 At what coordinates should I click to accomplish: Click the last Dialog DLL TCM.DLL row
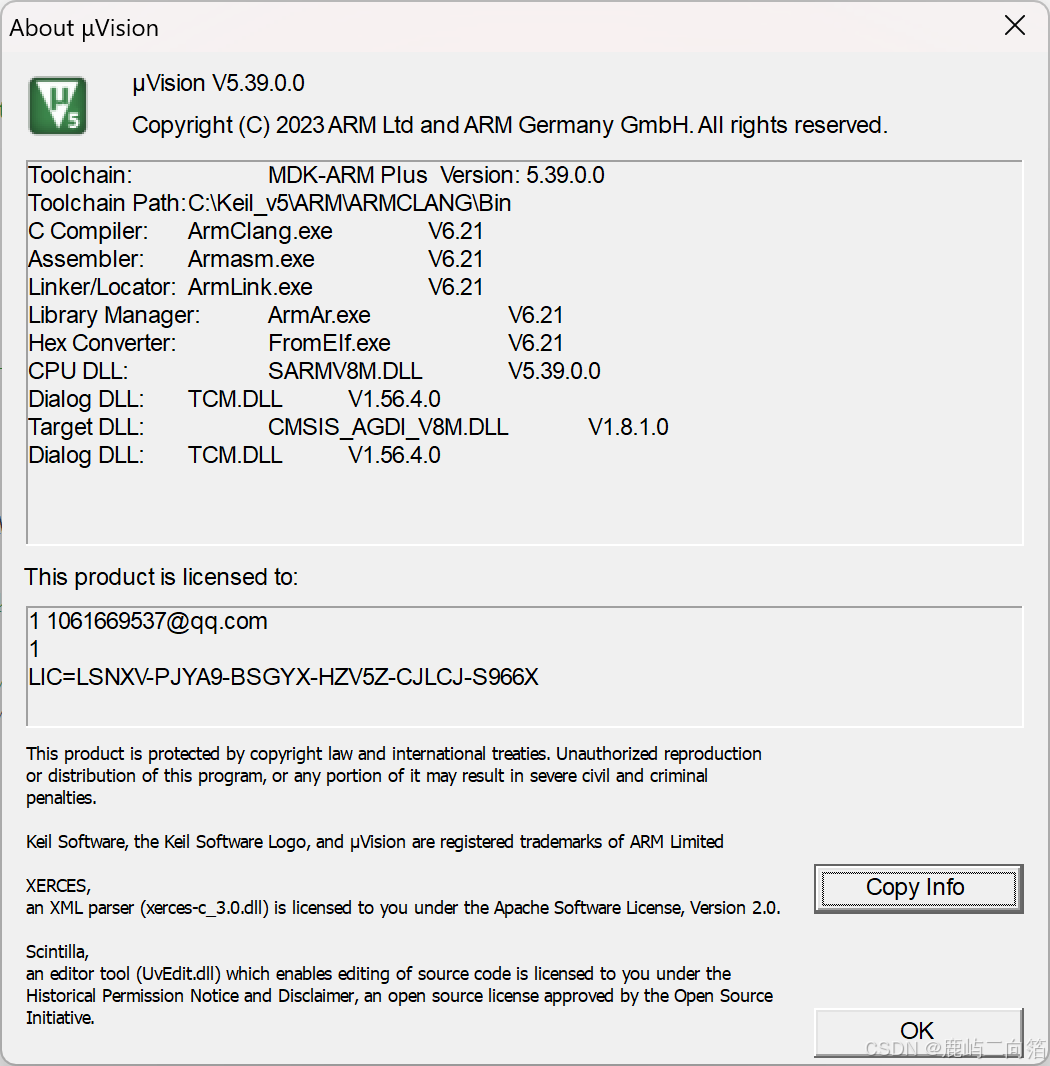tap(235, 455)
